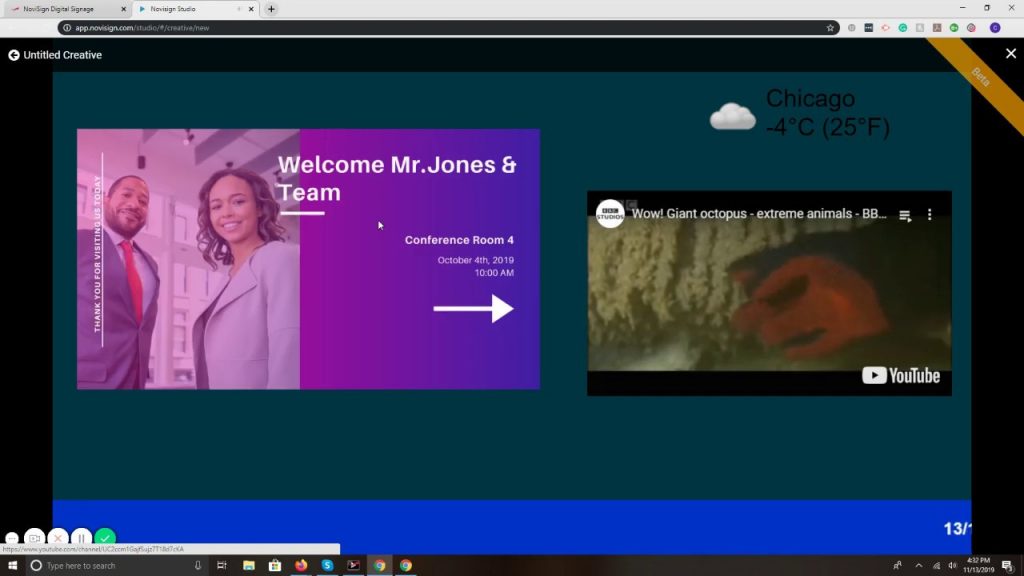Click the BBC Studios channel avatar

point(609,214)
